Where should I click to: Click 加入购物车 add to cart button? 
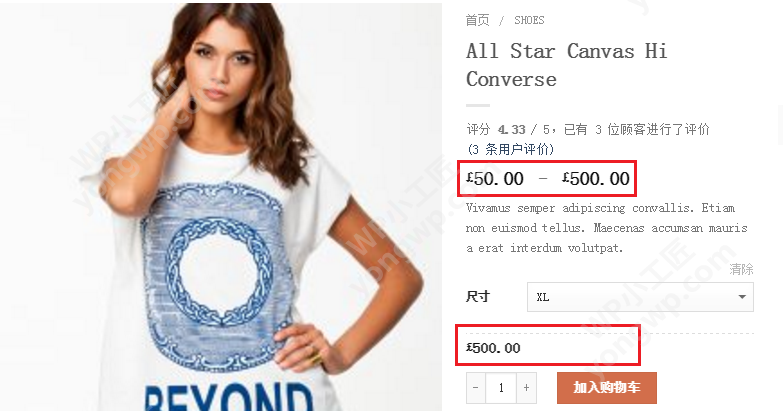(607, 388)
